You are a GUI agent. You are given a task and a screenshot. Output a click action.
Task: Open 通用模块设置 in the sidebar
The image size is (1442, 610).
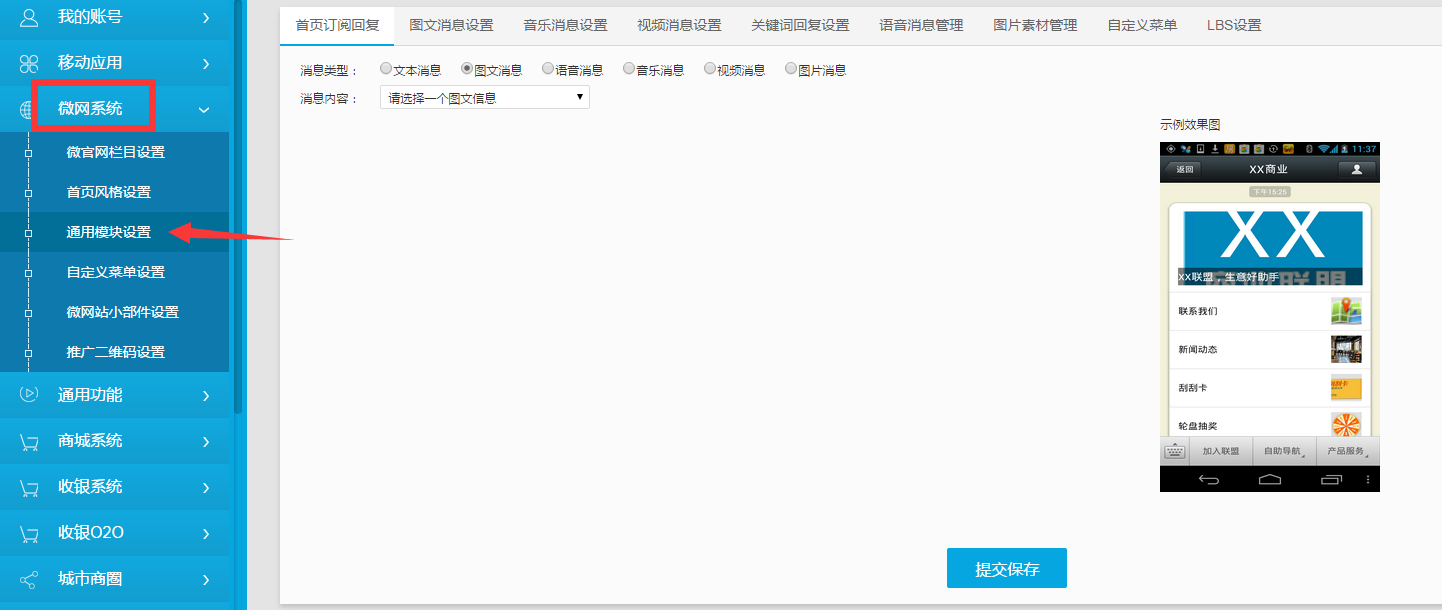(x=108, y=232)
